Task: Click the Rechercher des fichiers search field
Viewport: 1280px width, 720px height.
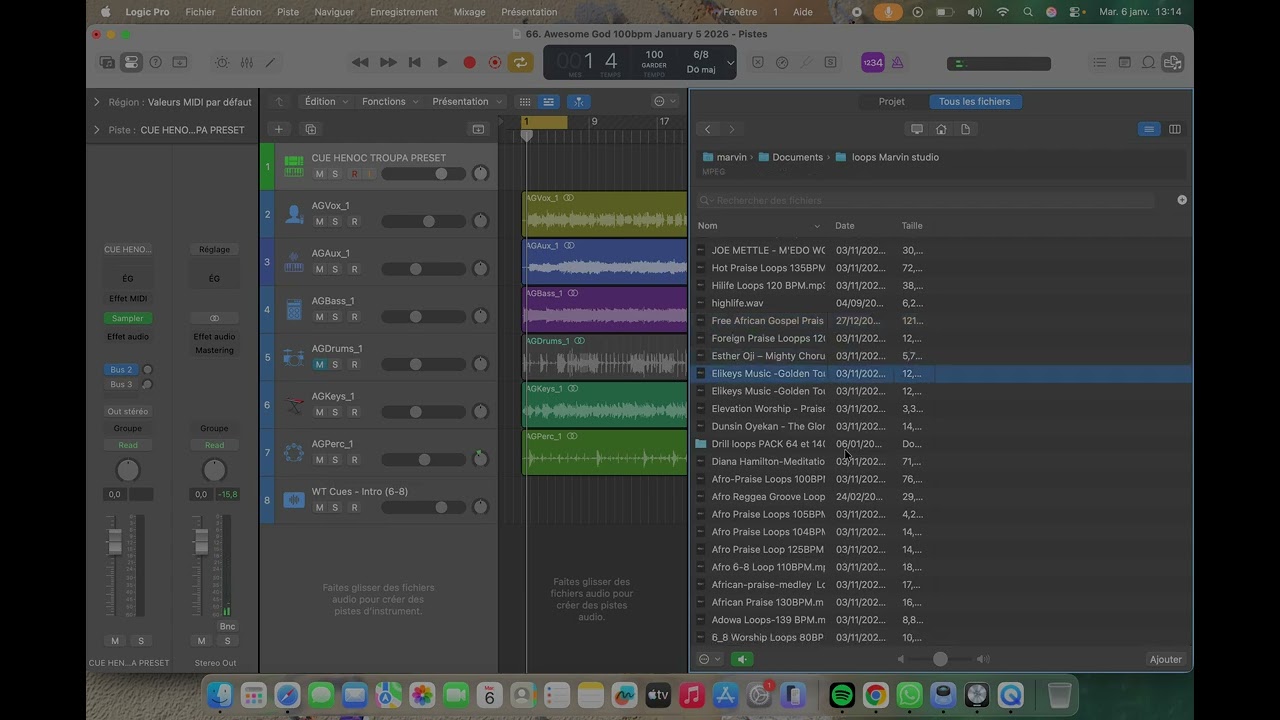Action: pos(928,200)
